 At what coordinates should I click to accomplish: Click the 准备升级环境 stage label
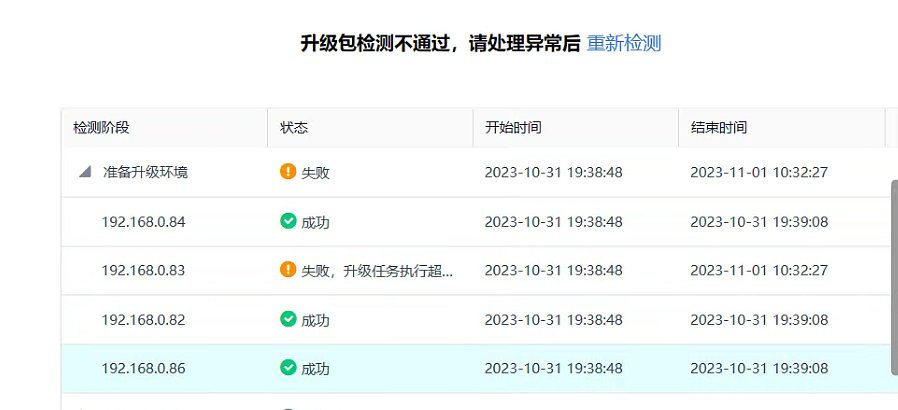tap(145, 172)
